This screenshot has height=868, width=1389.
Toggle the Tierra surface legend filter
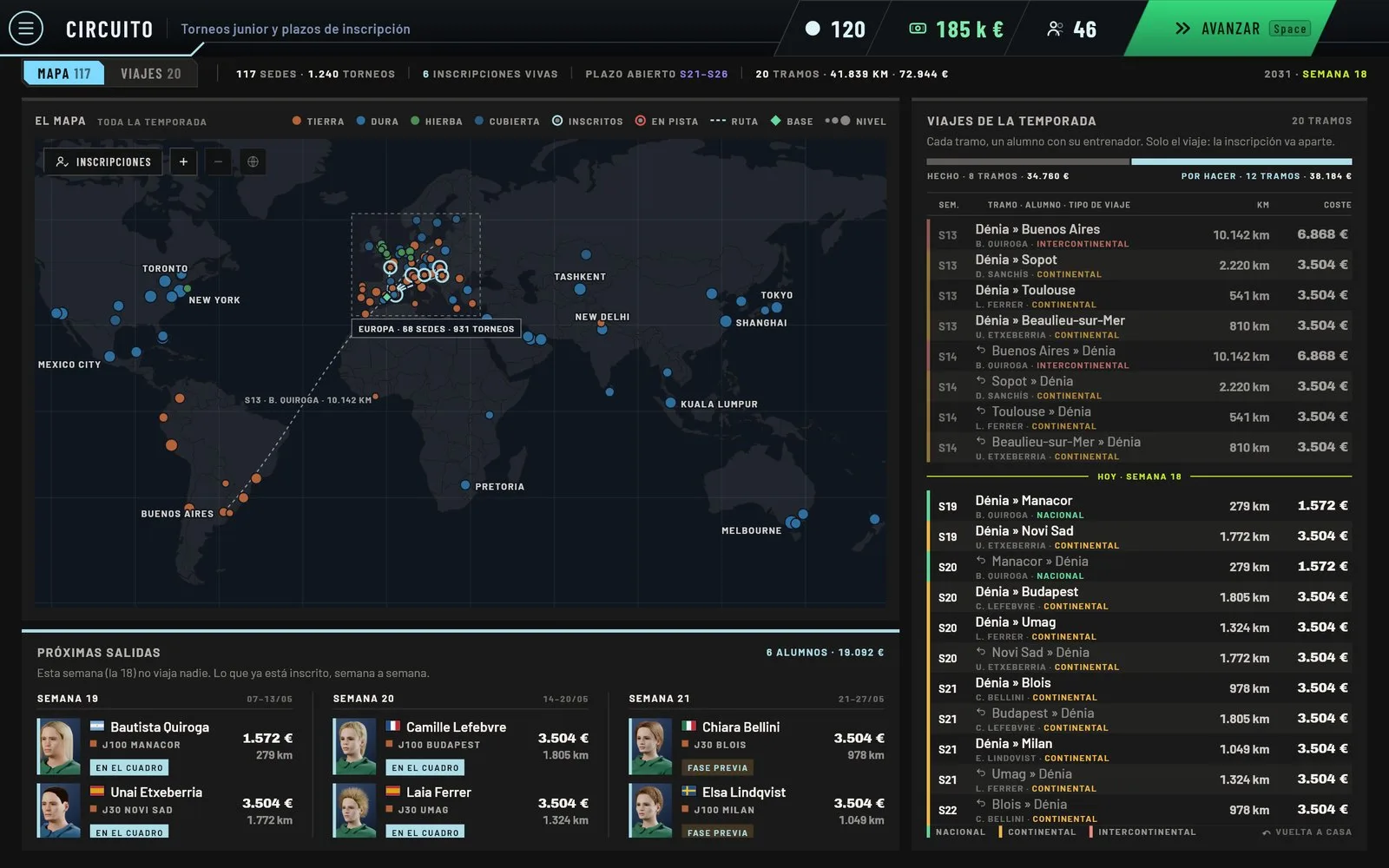318,122
